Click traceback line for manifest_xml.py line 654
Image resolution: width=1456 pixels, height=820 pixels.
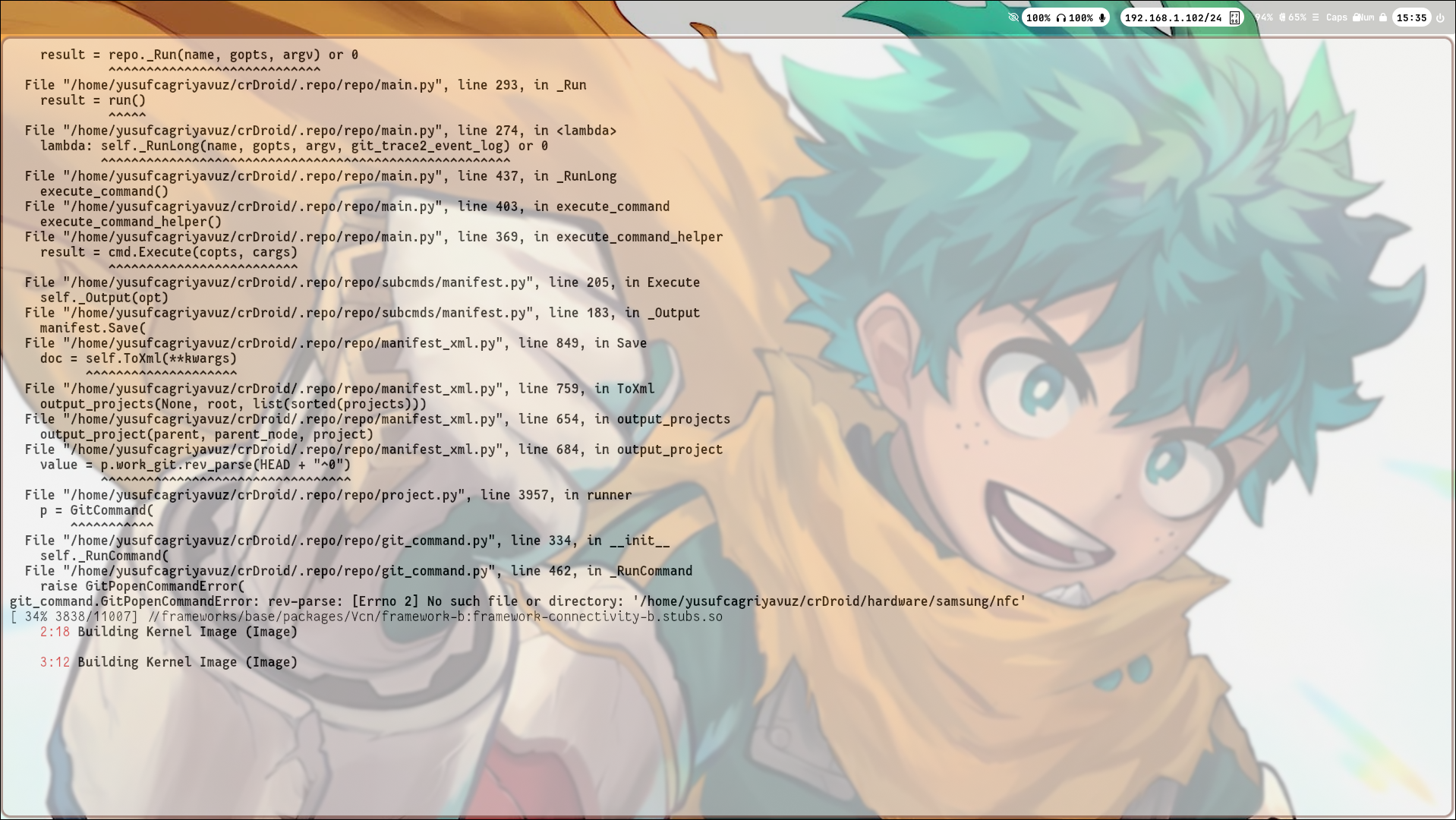coord(377,419)
